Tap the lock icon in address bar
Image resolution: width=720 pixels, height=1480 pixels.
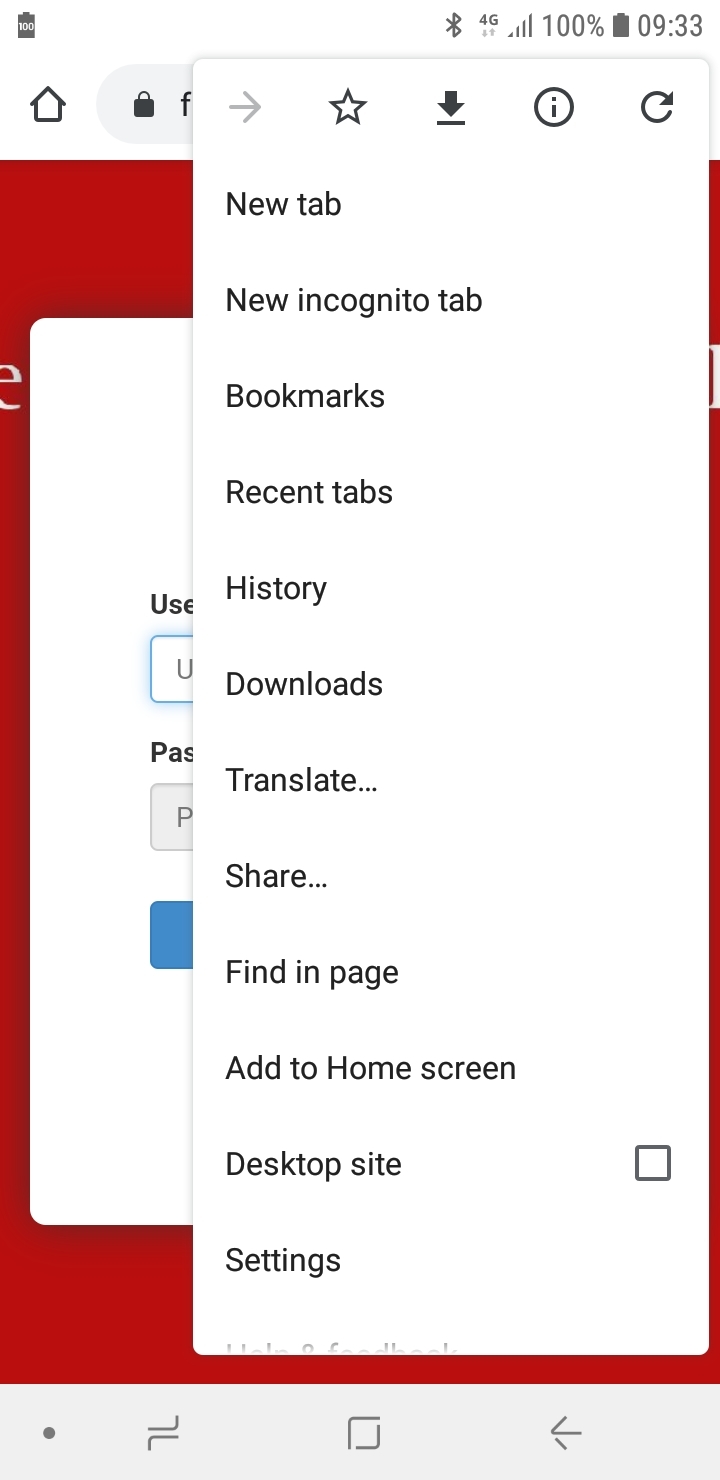pyautogui.click(x=144, y=105)
